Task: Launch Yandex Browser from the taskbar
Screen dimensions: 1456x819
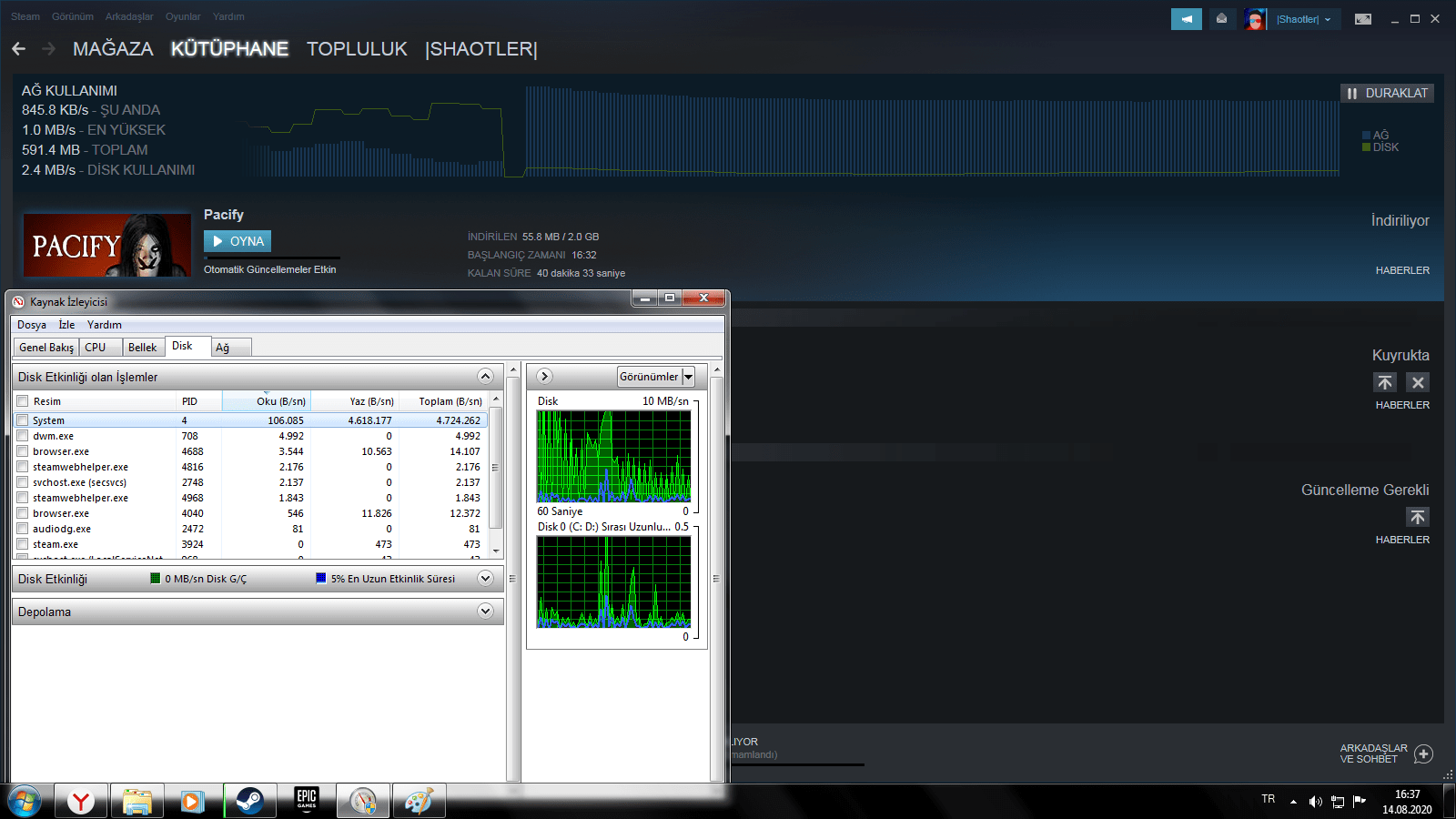Action: click(81, 801)
